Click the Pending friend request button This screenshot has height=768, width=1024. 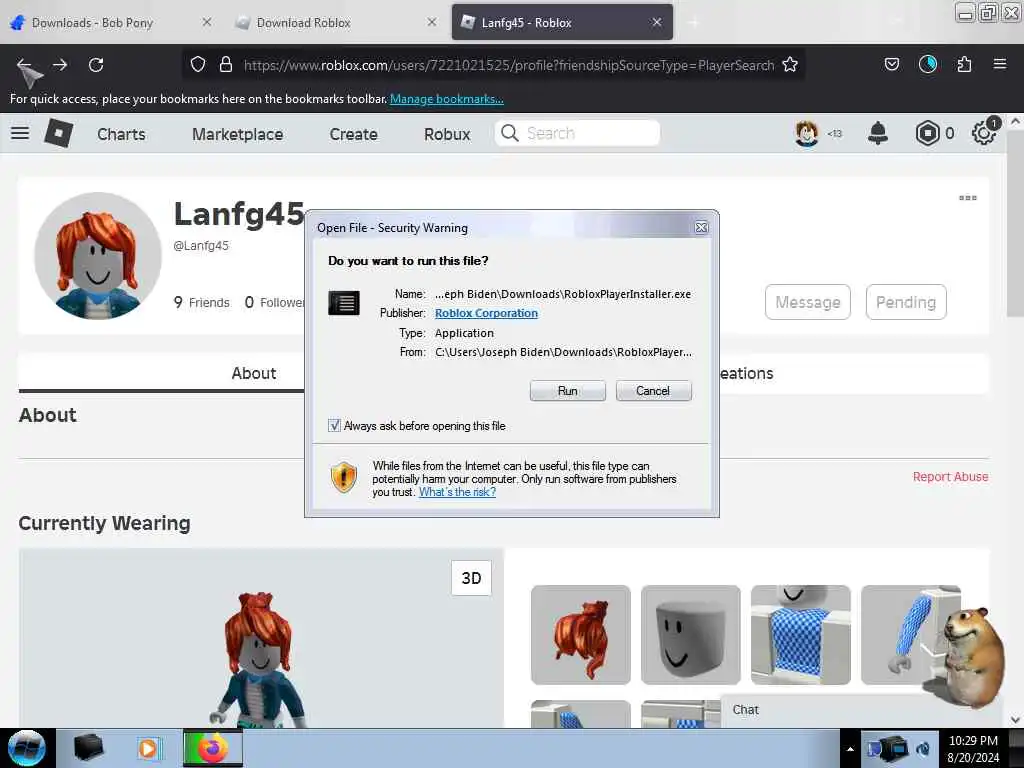(906, 302)
